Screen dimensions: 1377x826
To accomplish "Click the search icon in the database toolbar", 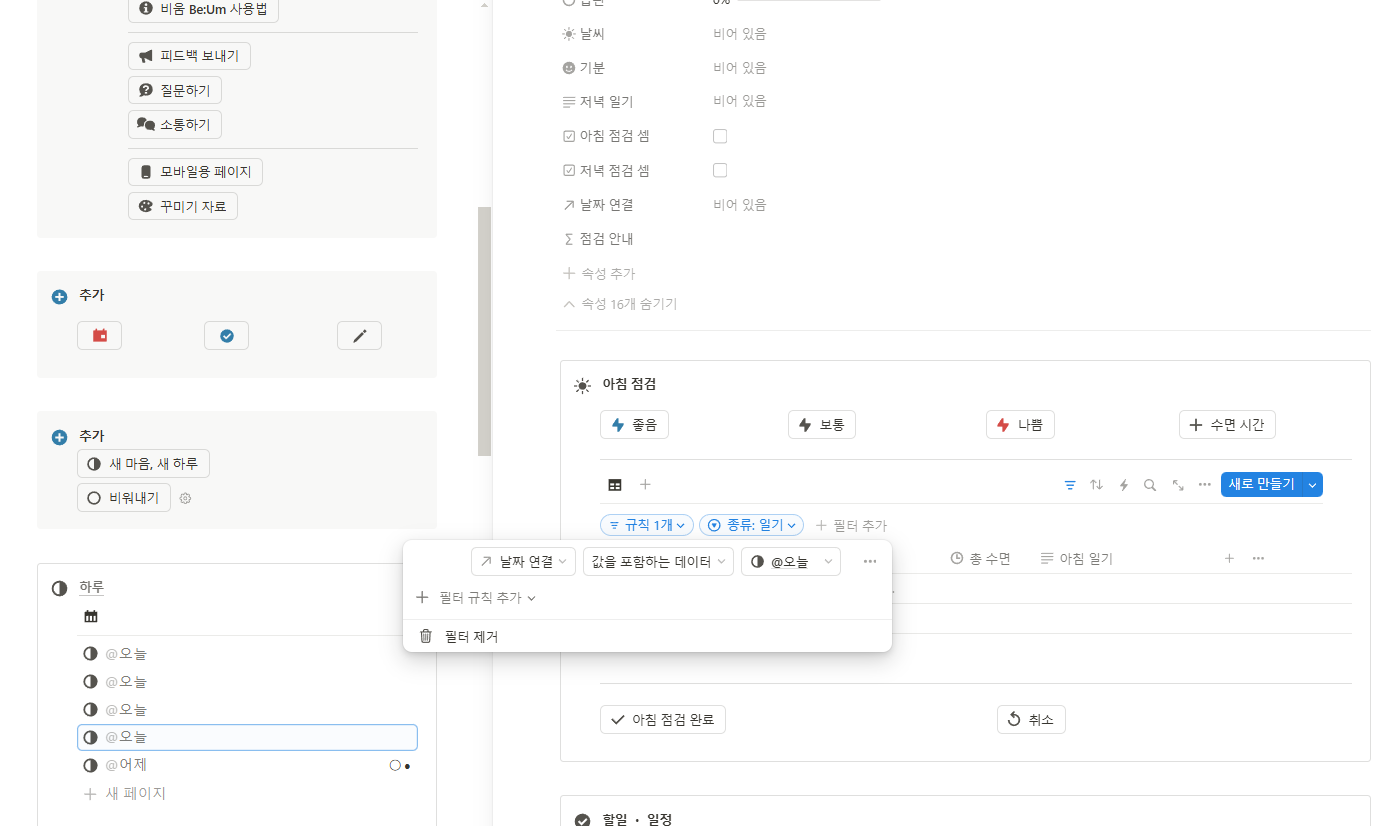I will pyautogui.click(x=1149, y=484).
